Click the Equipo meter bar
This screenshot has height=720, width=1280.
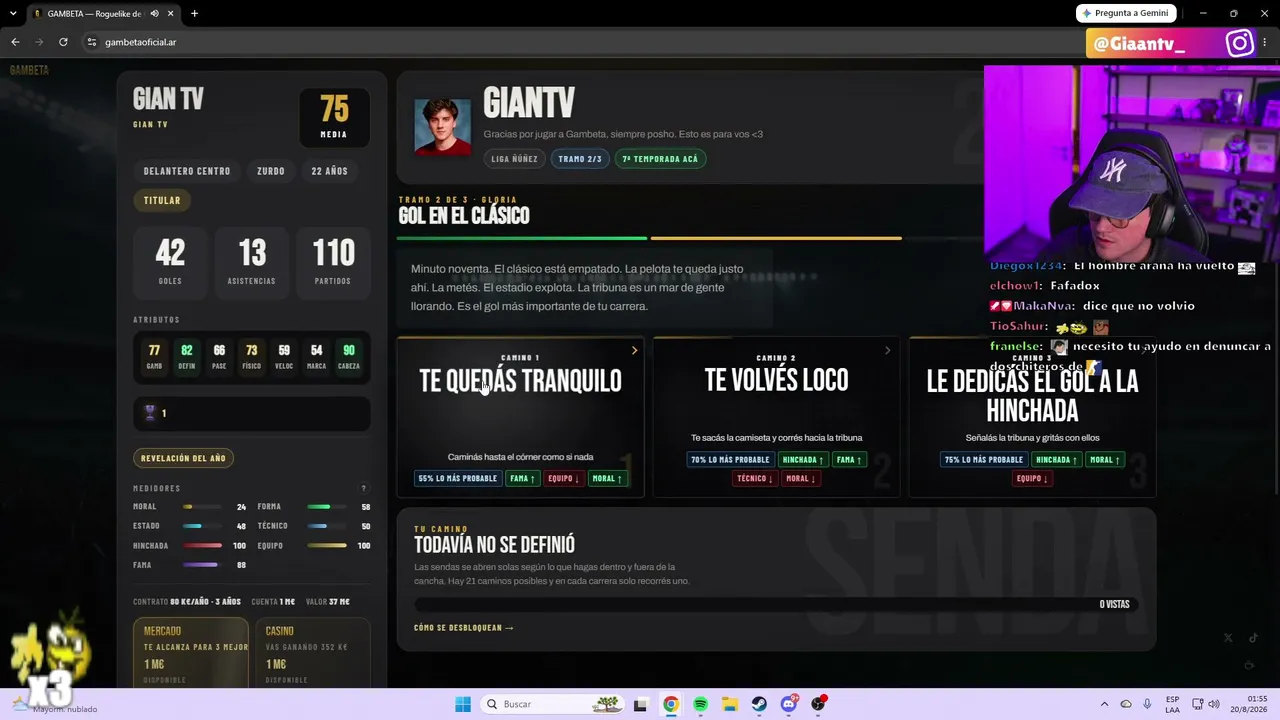327,546
